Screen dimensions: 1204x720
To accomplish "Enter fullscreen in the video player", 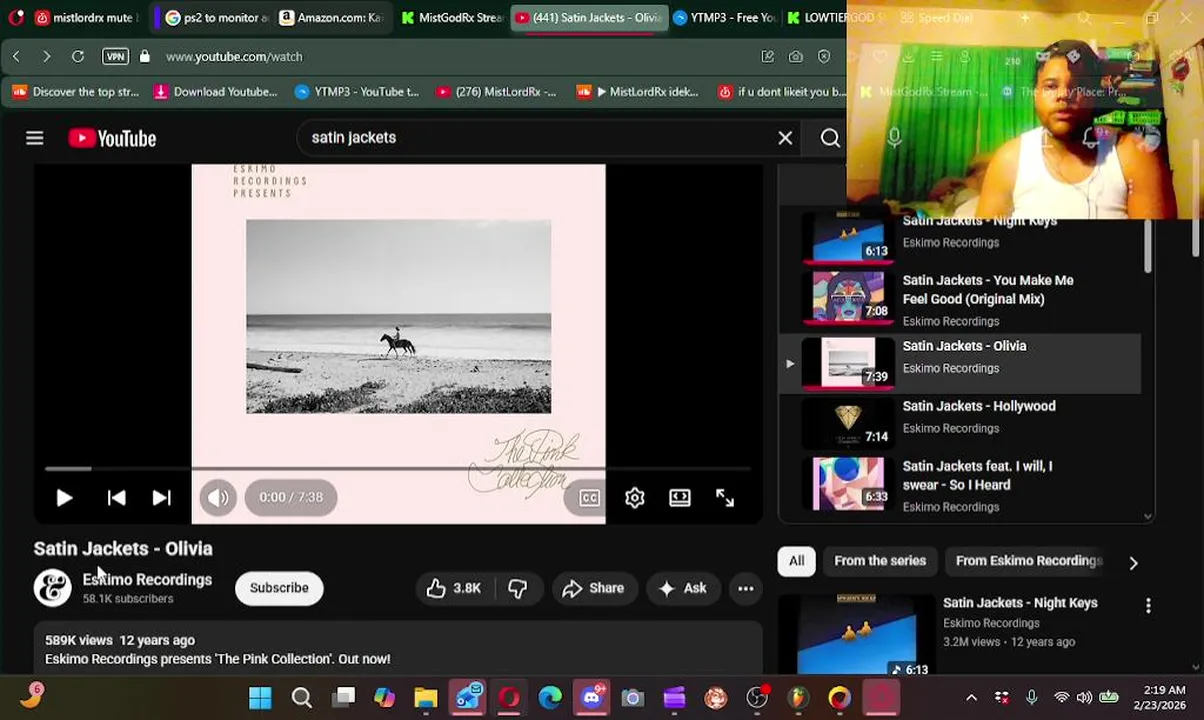I will (724, 497).
